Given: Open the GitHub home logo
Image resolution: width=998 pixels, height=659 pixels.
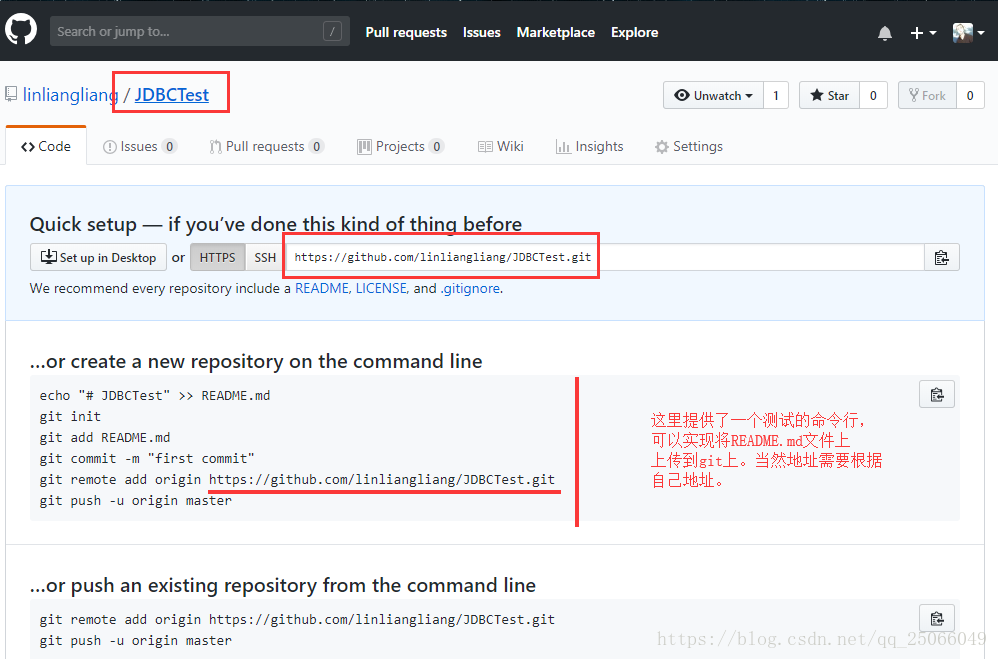Looking at the screenshot, I should pyautogui.click(x=21, y=31).
